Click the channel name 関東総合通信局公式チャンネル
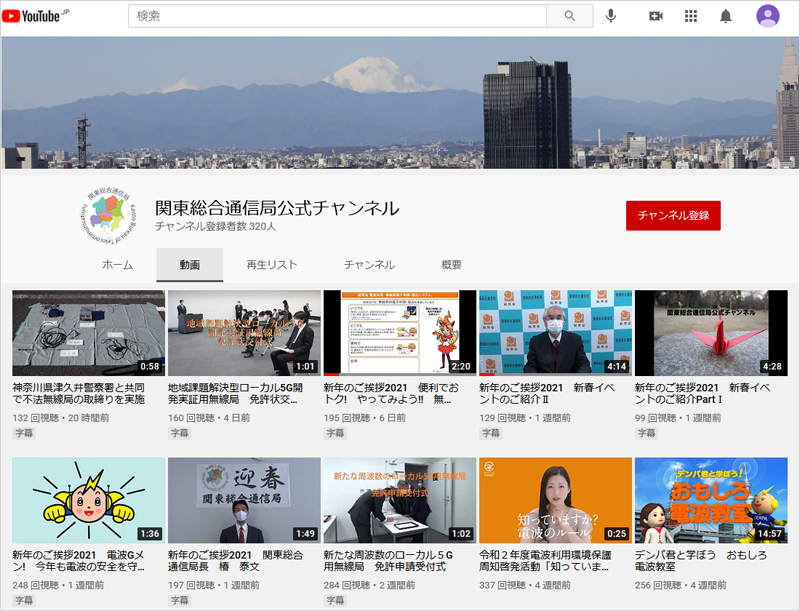The width and height of the screenshot is (800, 611). [277, 208]
